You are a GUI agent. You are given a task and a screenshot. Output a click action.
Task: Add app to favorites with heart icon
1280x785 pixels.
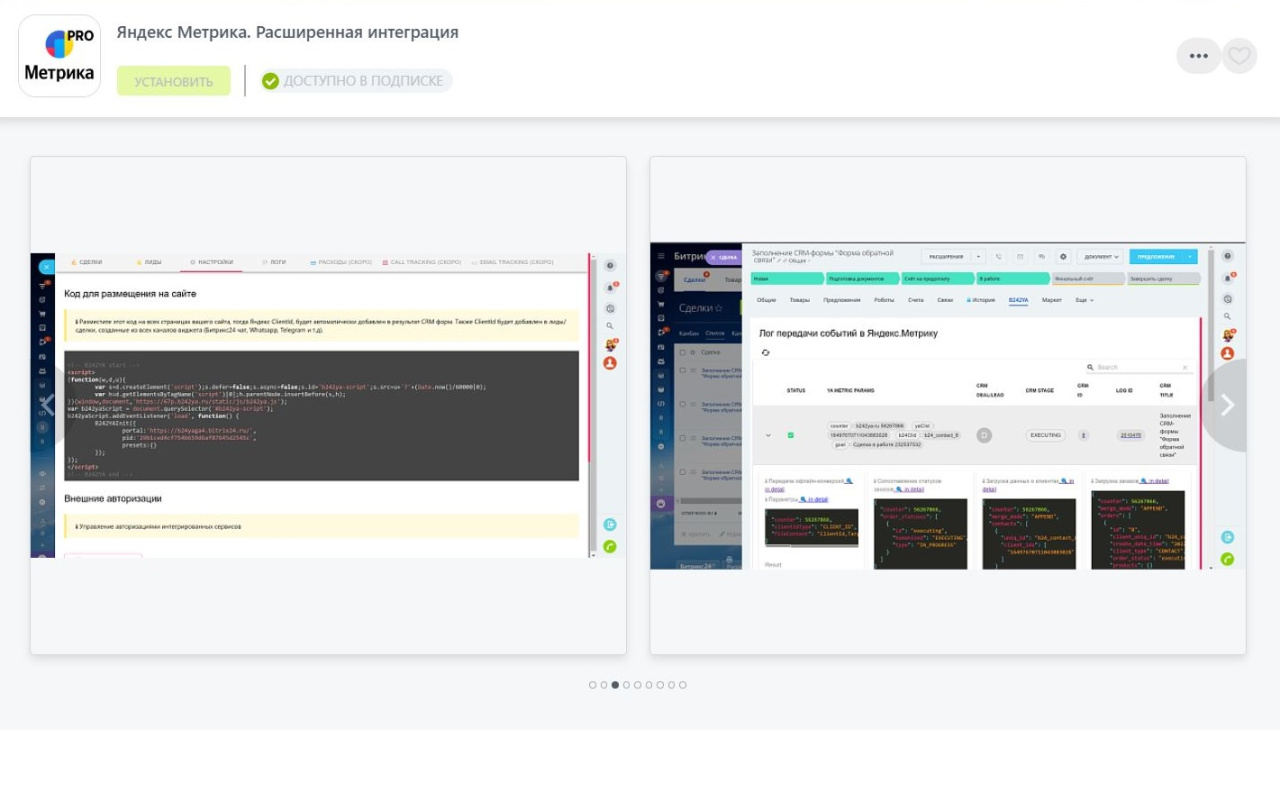tap(1239, 56)
